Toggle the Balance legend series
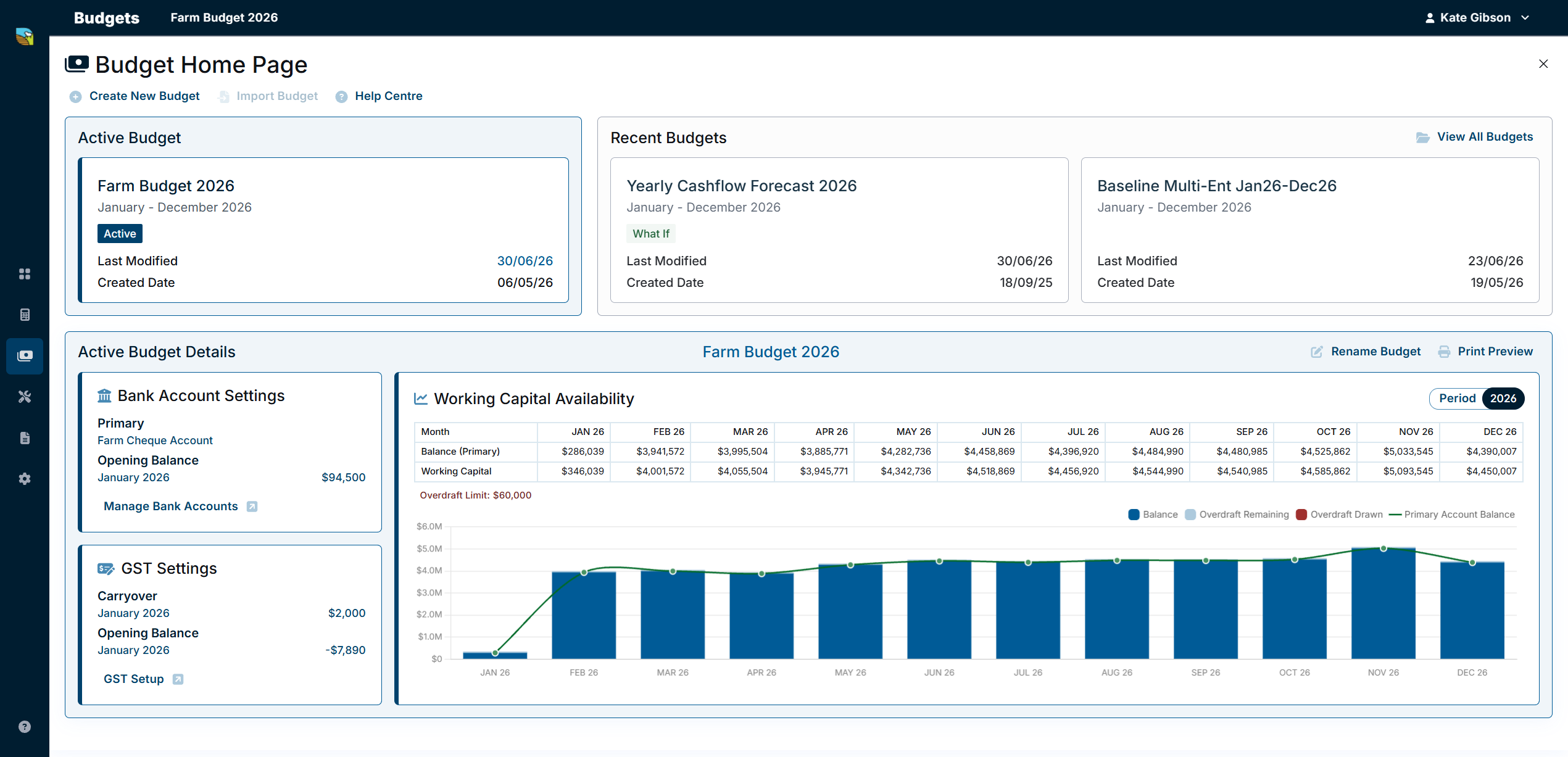The height and width of the screenshot is (757, 1568). (1153, 515)
